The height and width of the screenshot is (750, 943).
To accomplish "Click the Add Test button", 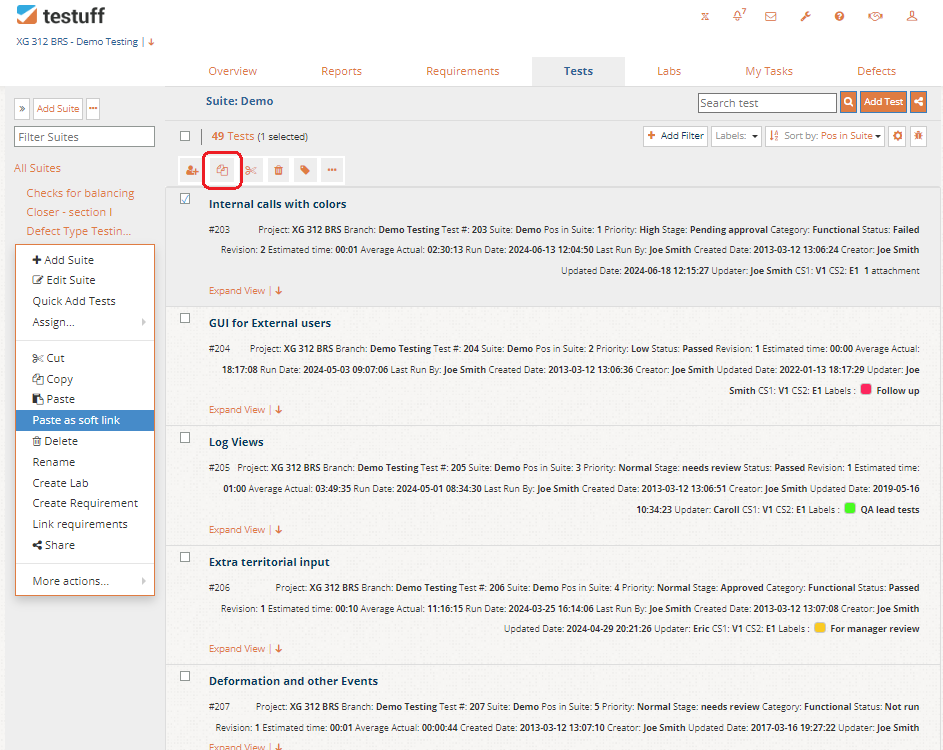I will click(883, 102).
